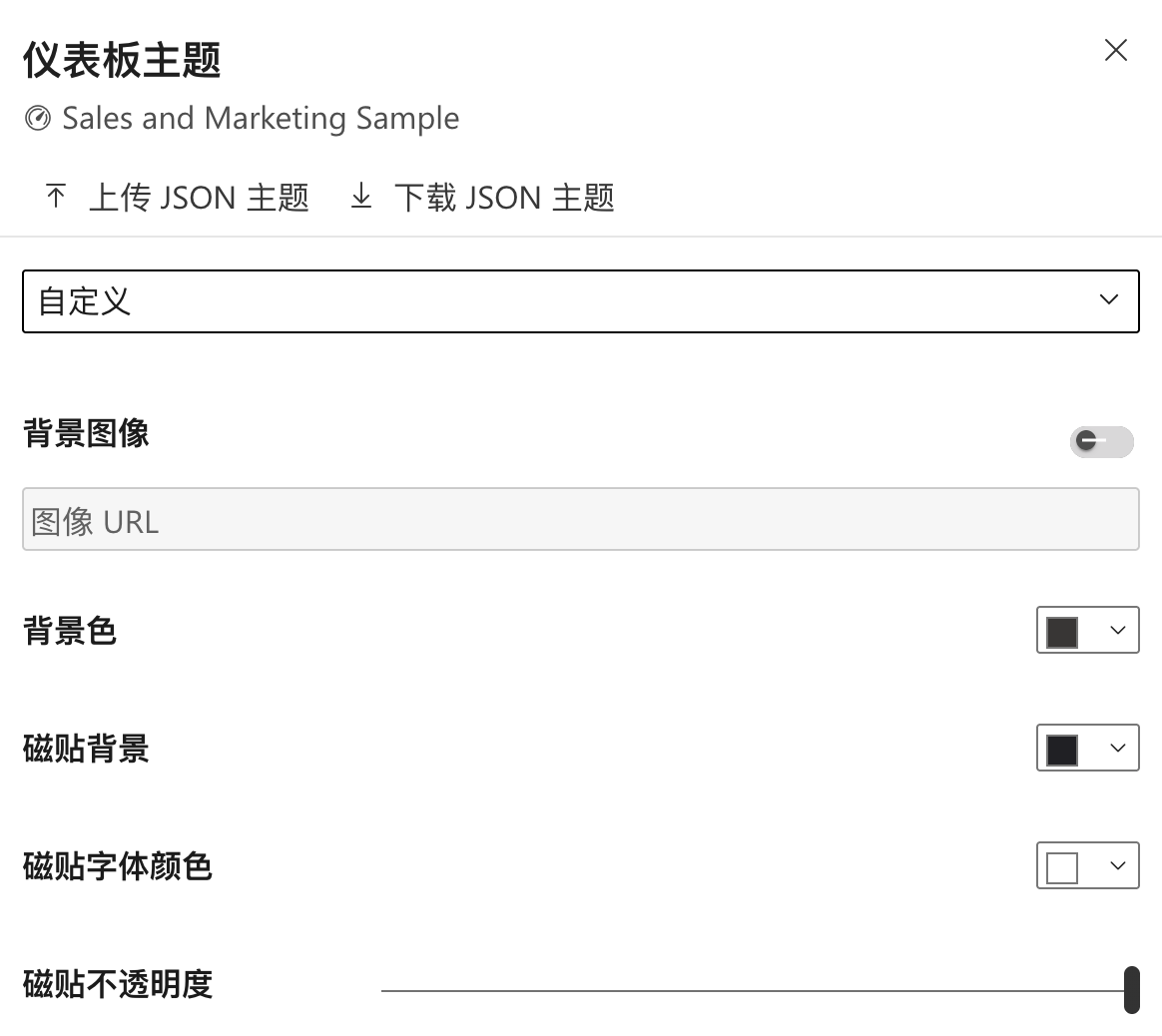Click the 仪表板主题 dialog title
This screenshot has height=1036, width=1162.
120,60
